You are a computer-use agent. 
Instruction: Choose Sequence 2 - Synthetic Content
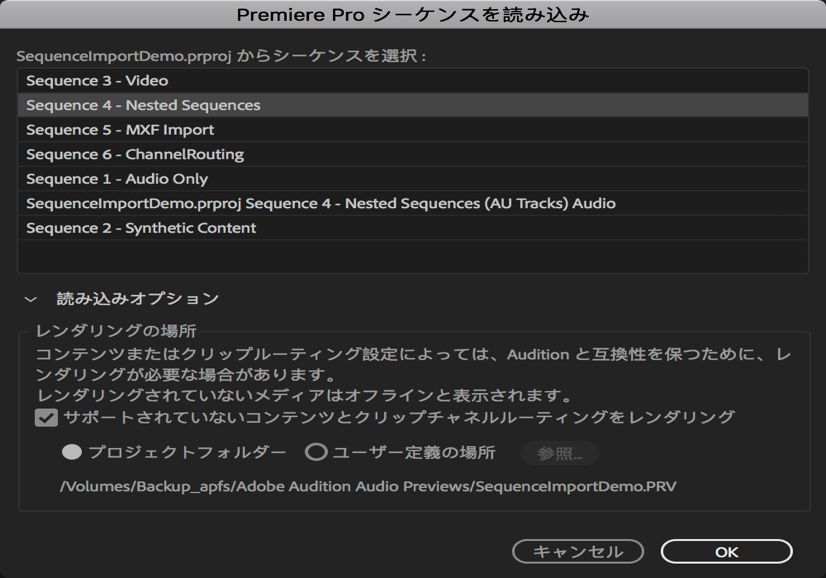[x=413, y=228]
